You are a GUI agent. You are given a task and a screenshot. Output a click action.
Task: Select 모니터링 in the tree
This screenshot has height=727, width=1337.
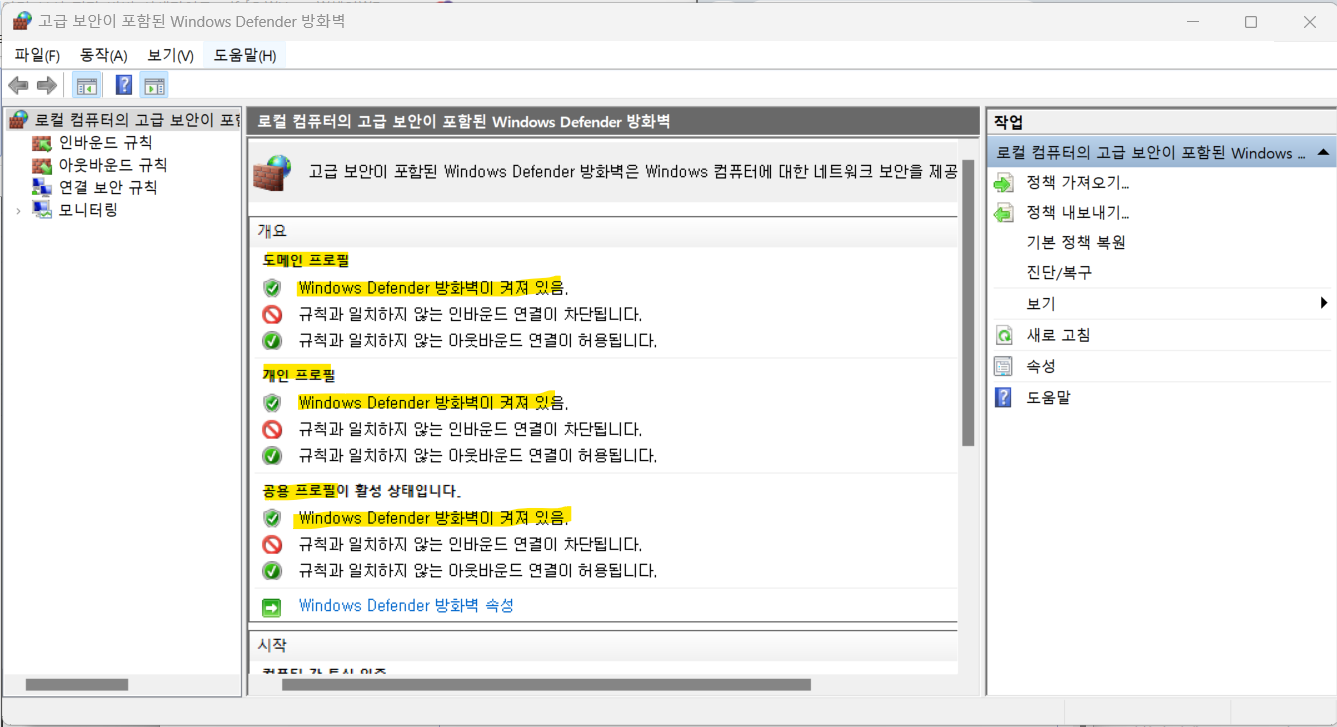click(88, 210)
